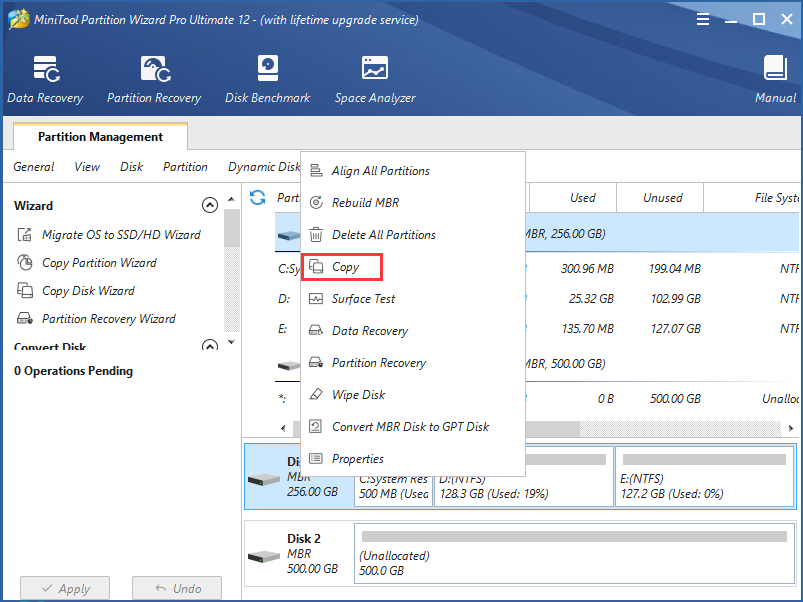Open the Space Analyzer tool

click(375, 79)
